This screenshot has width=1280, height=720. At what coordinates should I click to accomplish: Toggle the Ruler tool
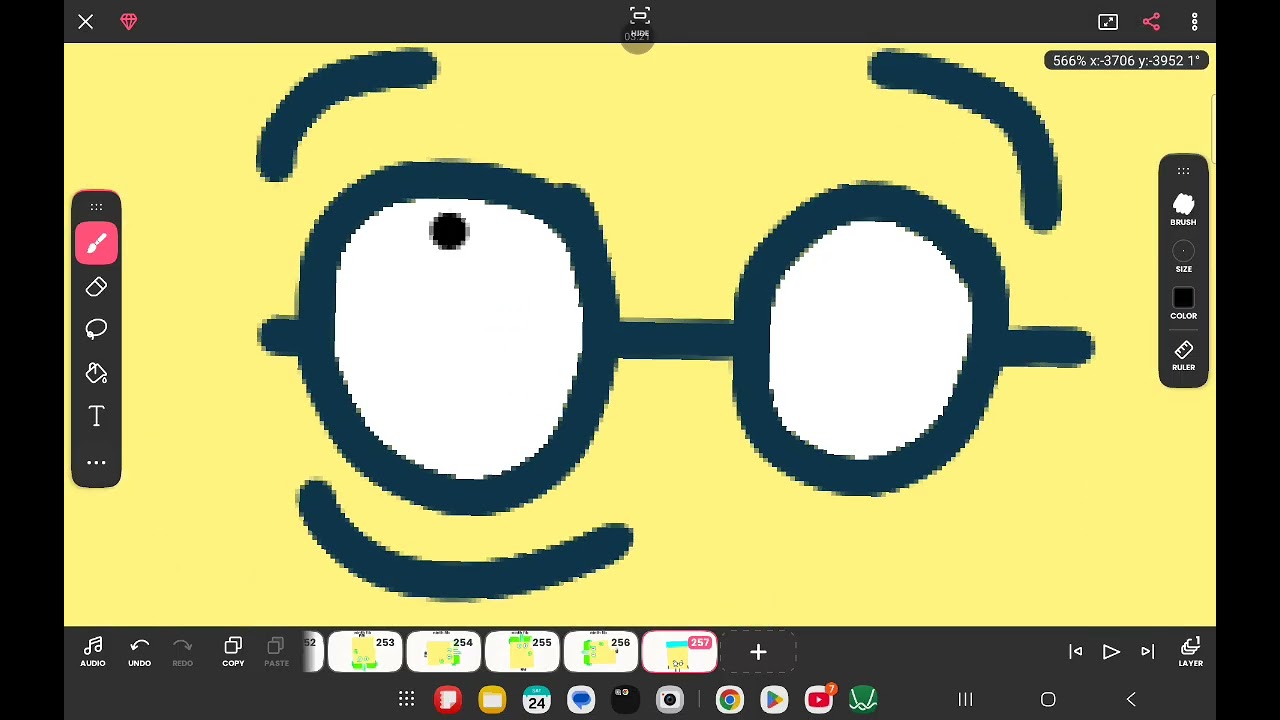click(x=1183, y=355)
